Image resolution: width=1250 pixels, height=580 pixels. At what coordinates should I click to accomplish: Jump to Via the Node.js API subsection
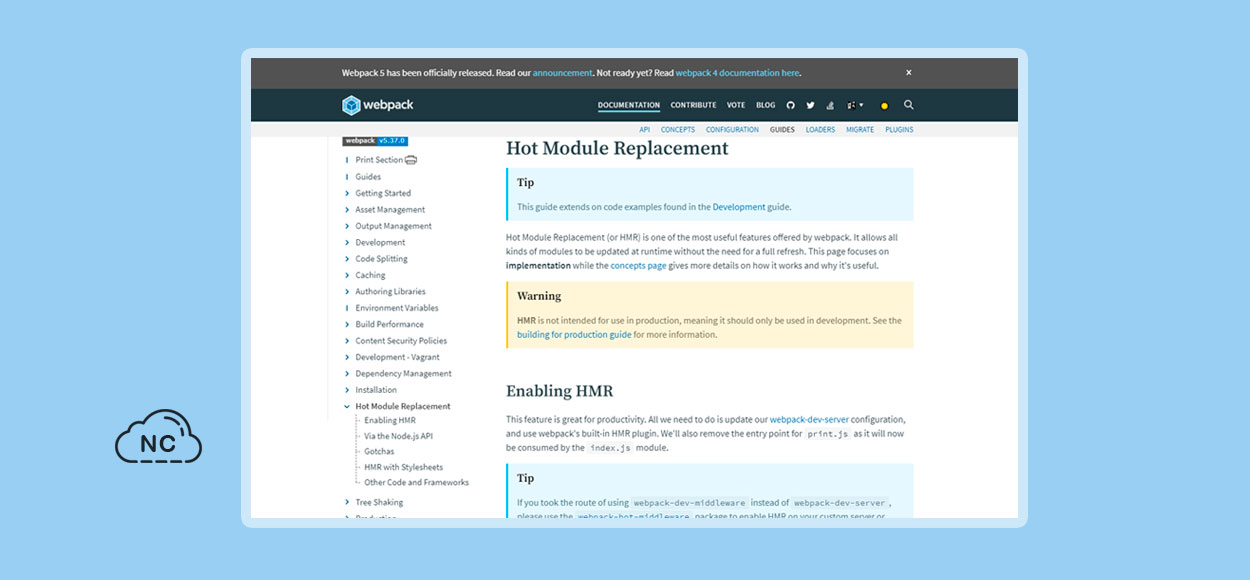[x=398, y=436]
